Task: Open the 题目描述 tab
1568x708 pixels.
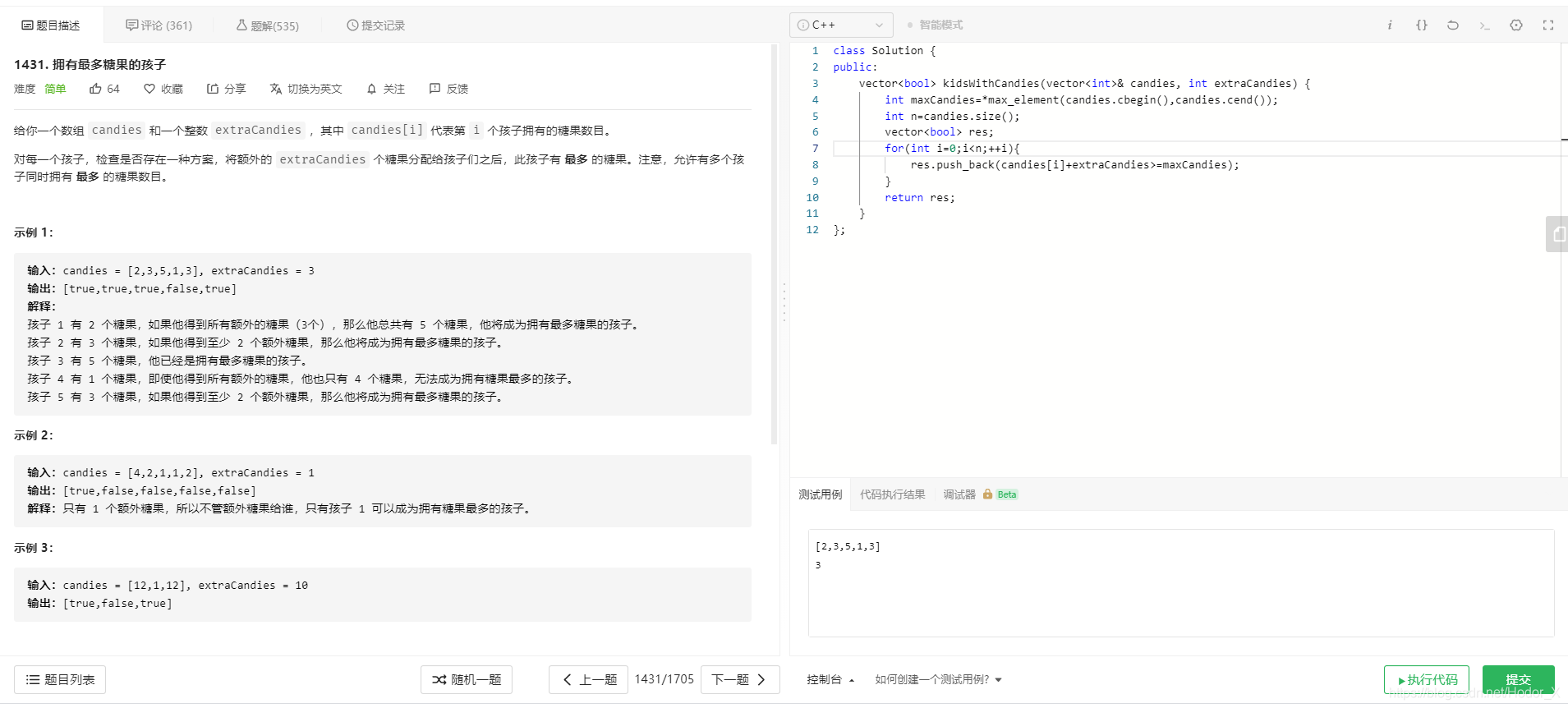Action: [x=51, y=25]
